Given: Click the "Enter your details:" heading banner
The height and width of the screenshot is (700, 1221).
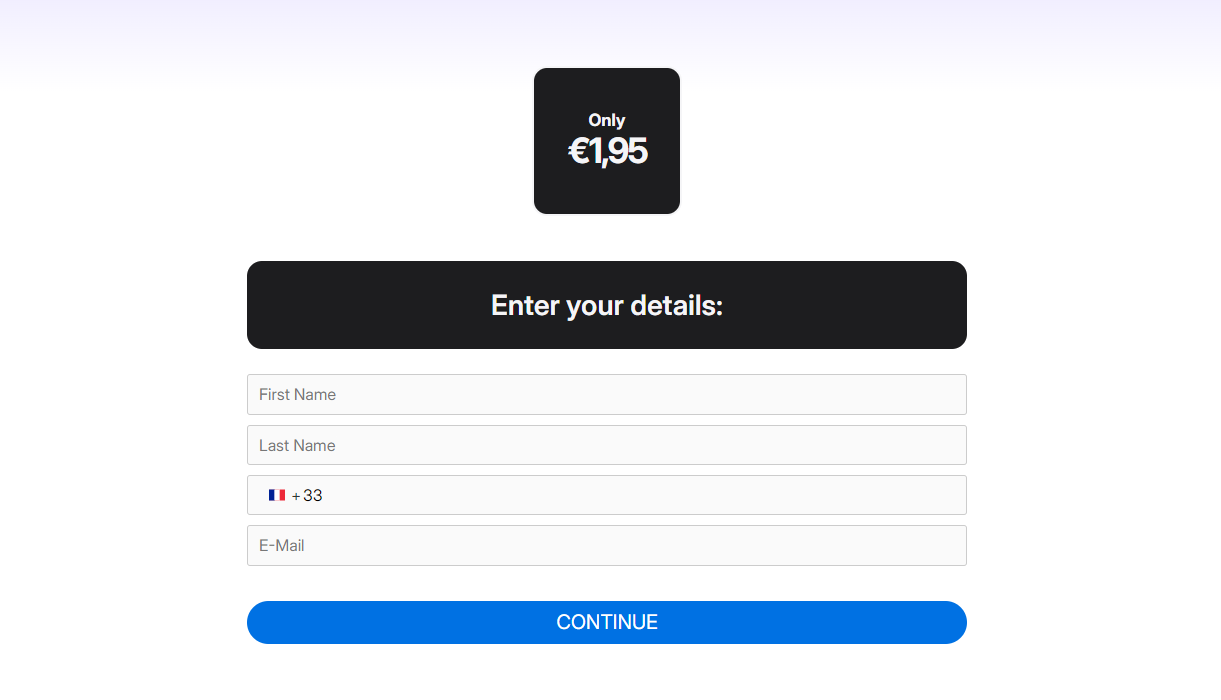Looking at the screenshot, I should point(606,305).
